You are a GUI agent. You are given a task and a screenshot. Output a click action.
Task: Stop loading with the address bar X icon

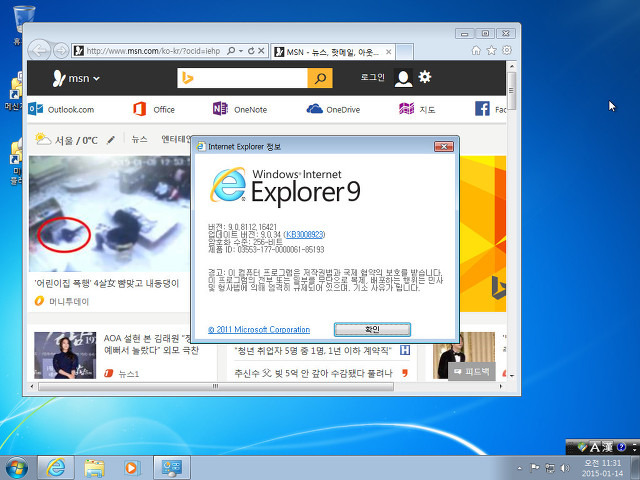(x=261, y=51)
